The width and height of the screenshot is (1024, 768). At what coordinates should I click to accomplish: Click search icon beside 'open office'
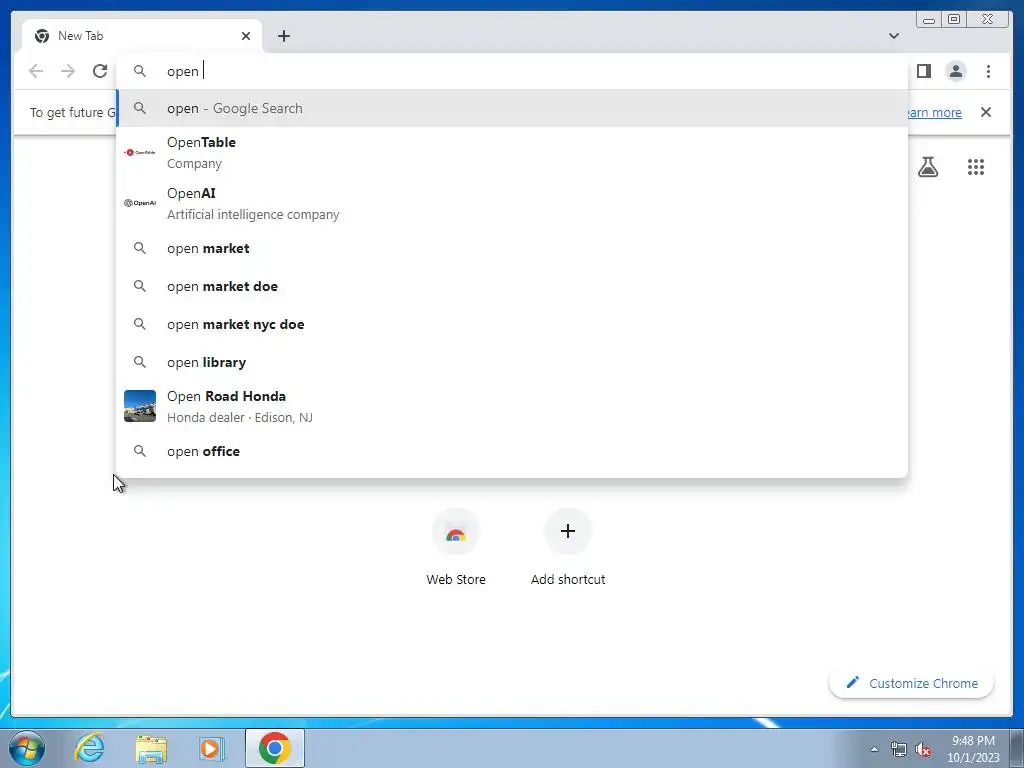pos(140,451)
